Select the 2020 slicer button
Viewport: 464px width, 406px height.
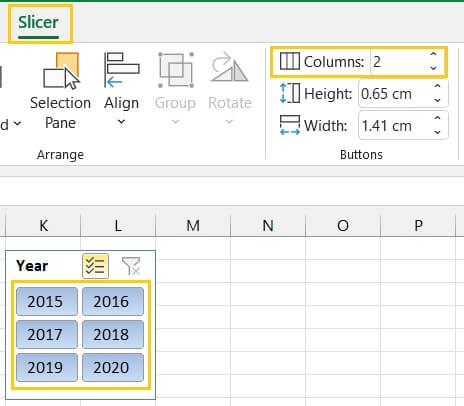coord(113,367)
